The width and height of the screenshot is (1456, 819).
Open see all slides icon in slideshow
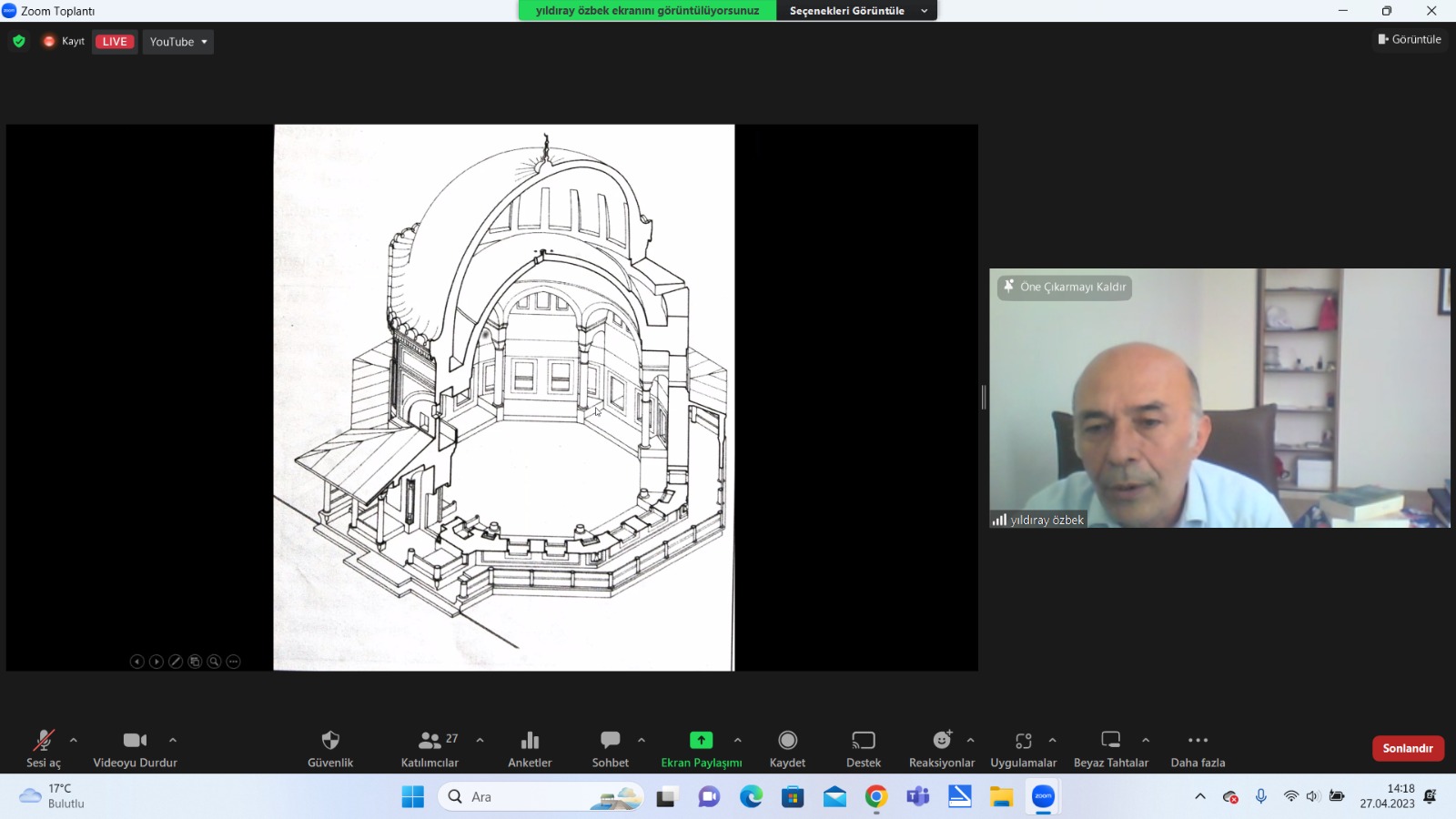195,662
